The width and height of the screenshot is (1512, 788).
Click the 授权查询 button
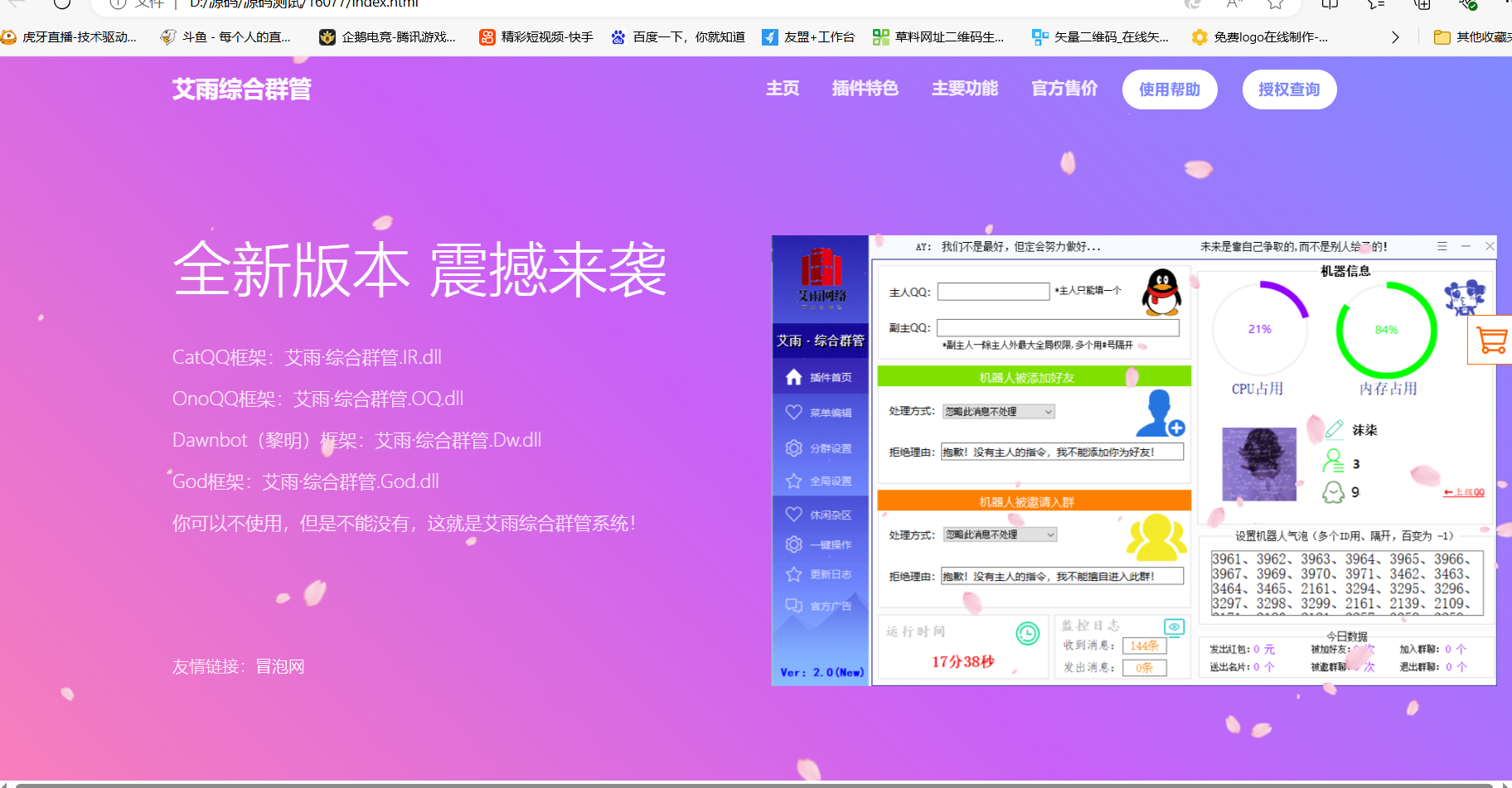click(1289, 89)
